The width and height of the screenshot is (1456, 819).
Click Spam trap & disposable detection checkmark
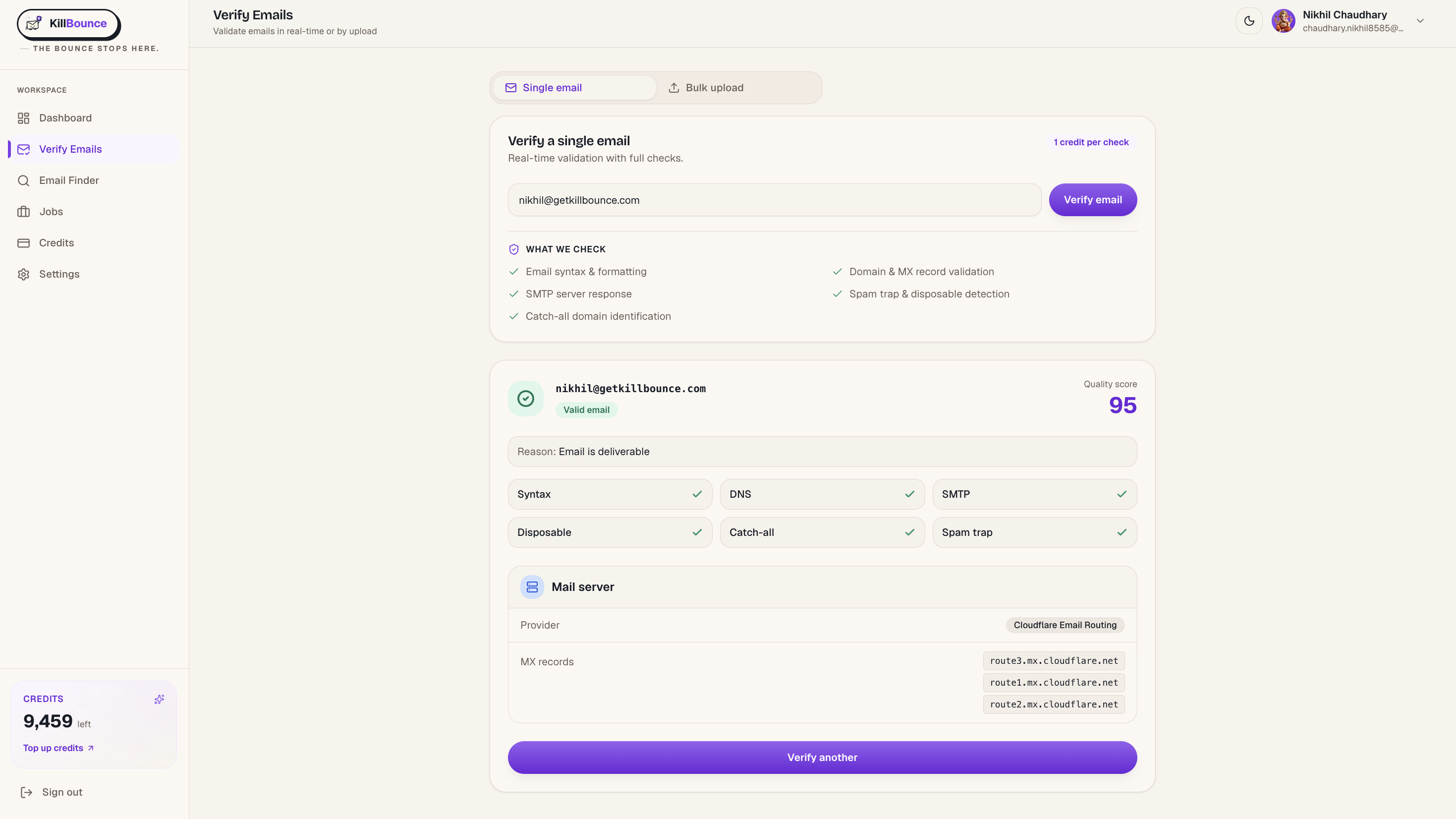click(837, 294)
